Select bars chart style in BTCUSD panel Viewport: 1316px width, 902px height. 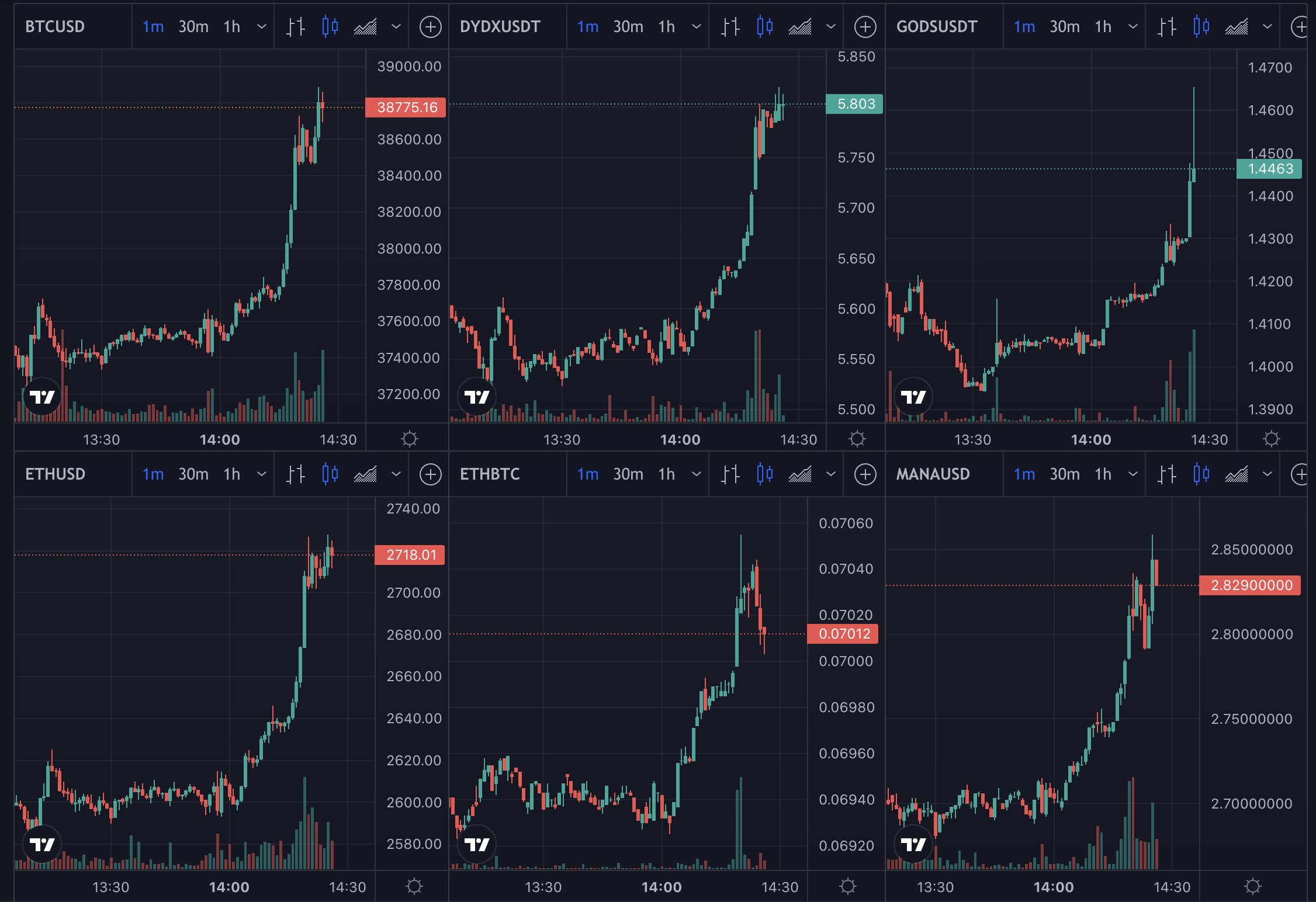(296, 27)
